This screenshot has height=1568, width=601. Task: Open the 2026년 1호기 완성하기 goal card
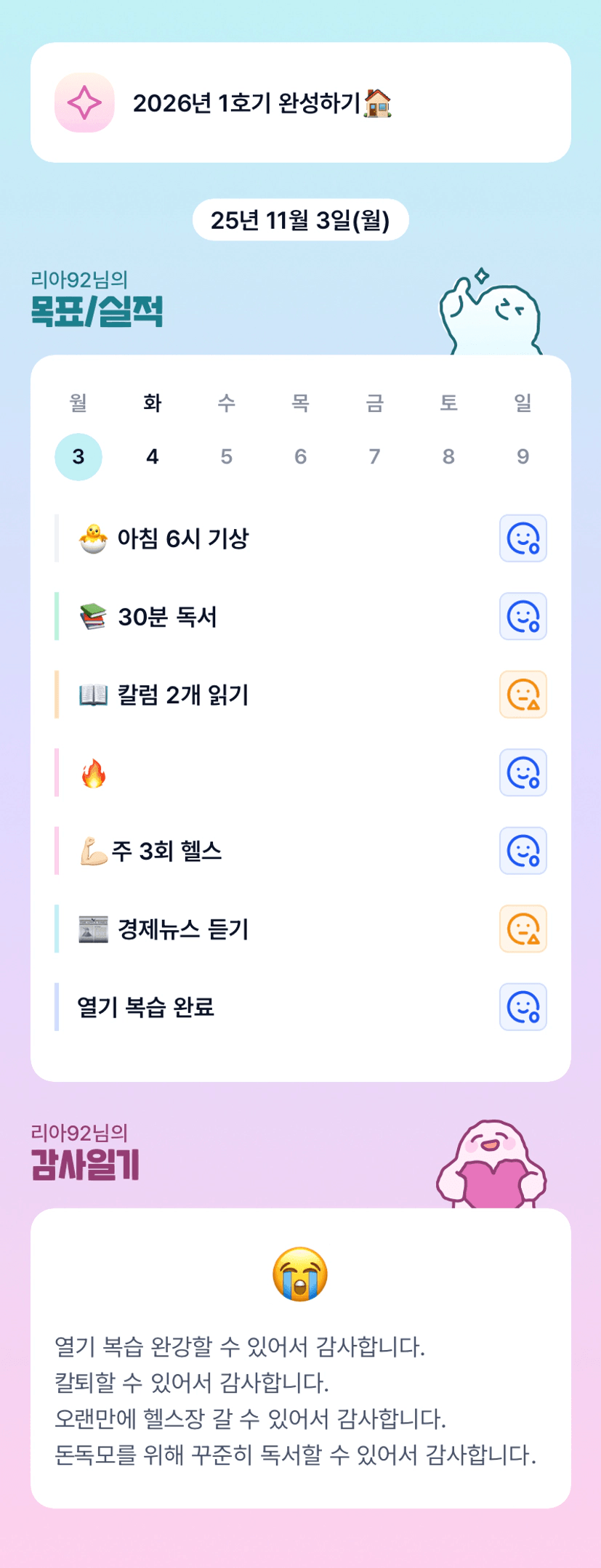pyautogui.click(x=300, y=103)
